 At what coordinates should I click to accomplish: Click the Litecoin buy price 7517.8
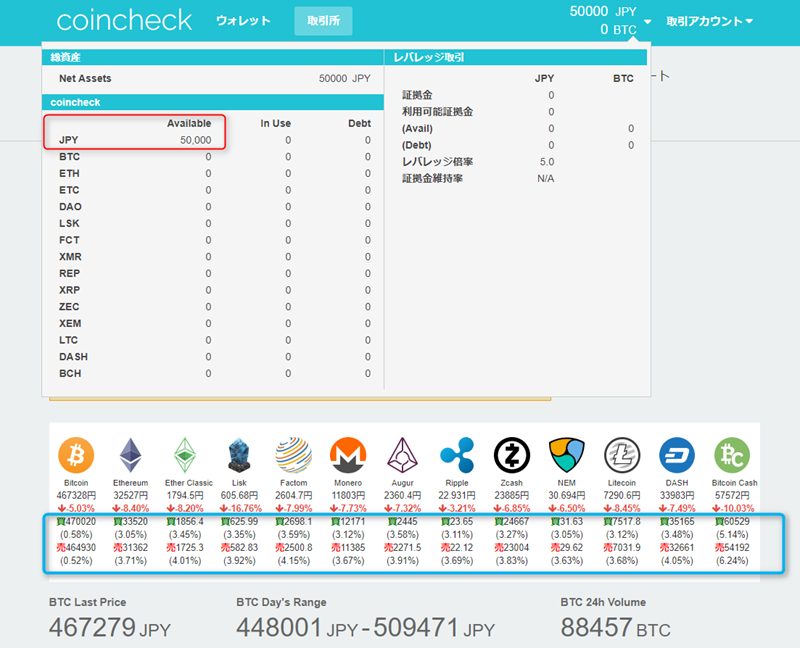coord(622,521)
